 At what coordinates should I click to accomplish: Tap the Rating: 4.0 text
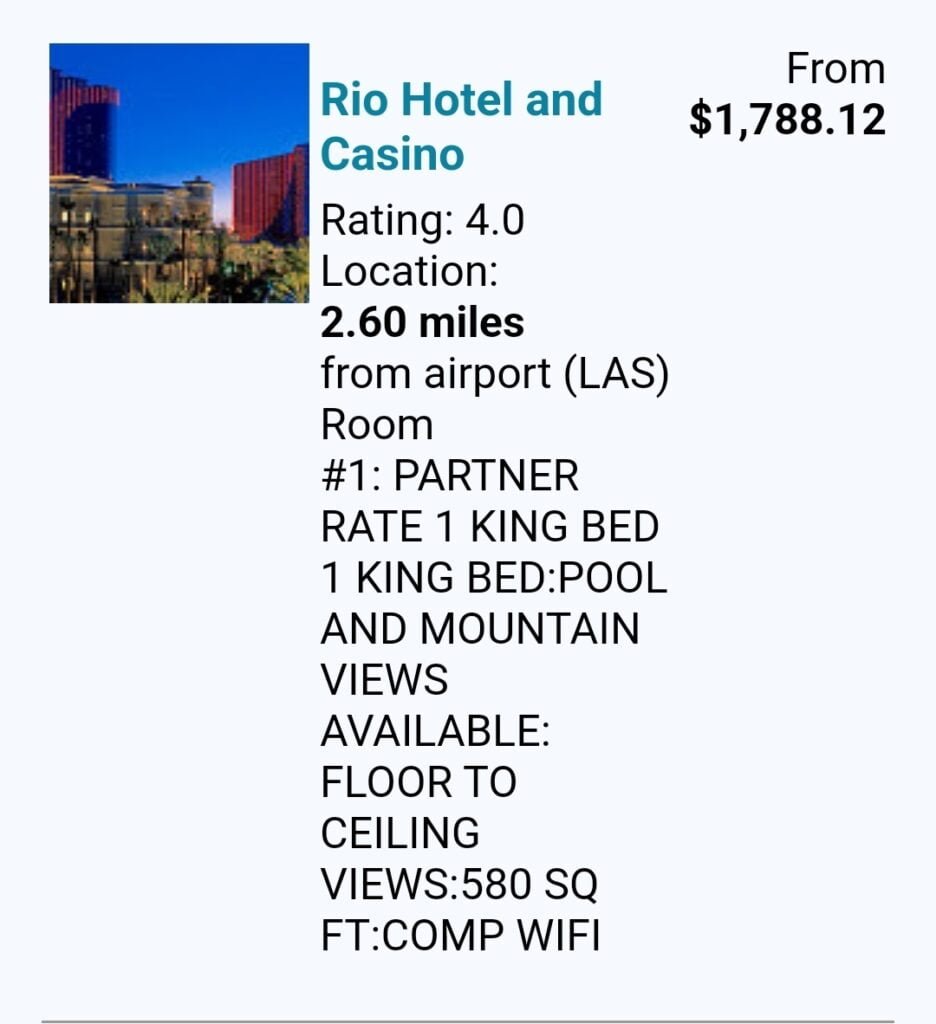(422, 220)
